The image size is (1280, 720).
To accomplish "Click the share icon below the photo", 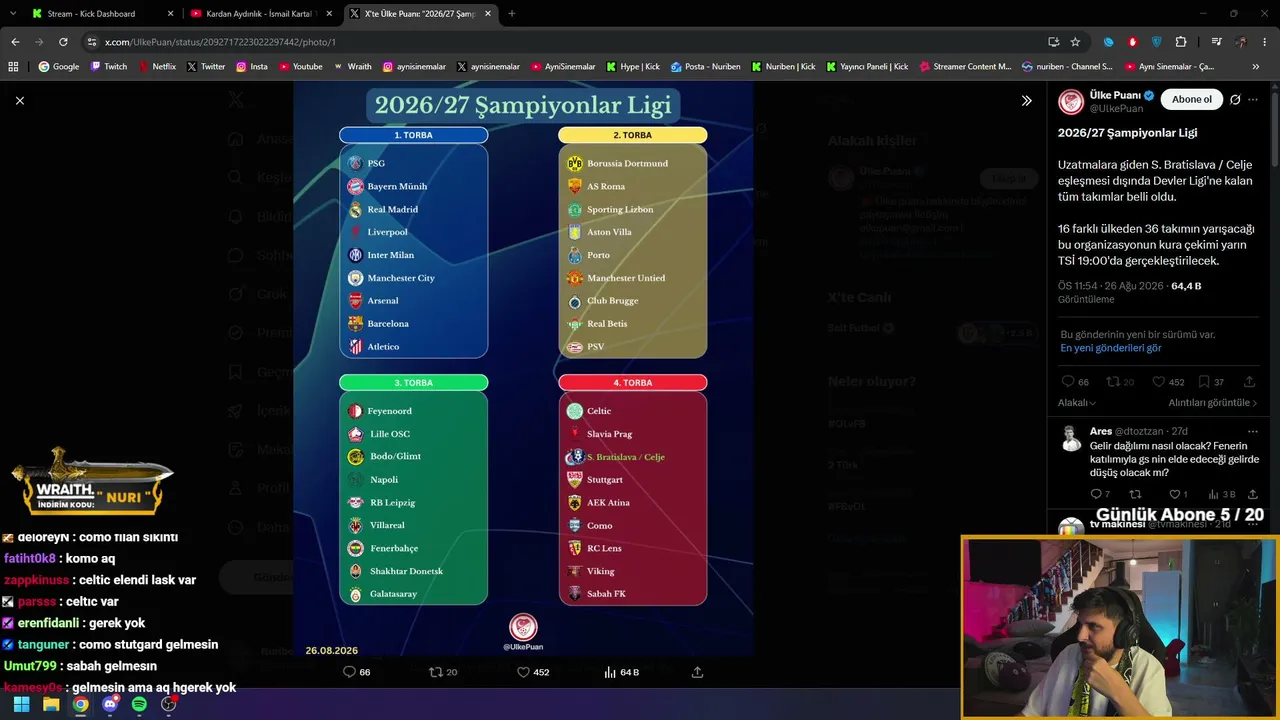I will (x=697, y=672).
